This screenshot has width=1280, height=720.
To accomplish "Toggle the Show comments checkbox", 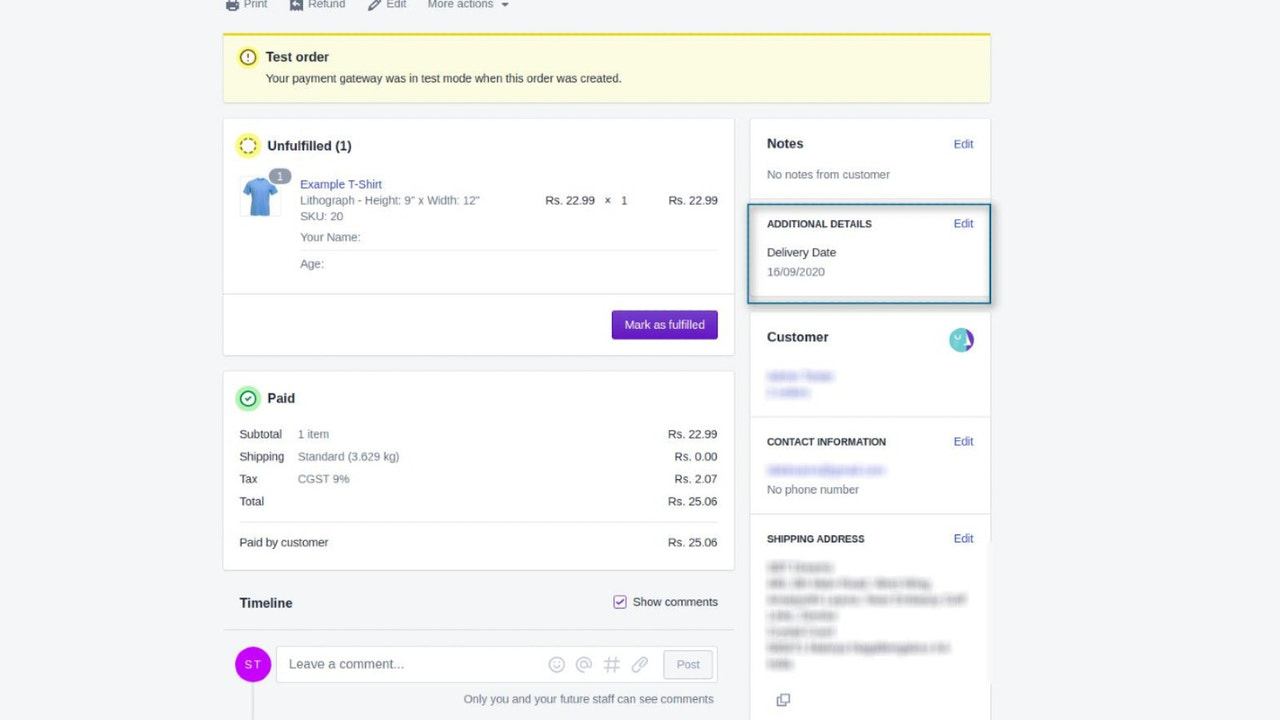I will [620, 601].
